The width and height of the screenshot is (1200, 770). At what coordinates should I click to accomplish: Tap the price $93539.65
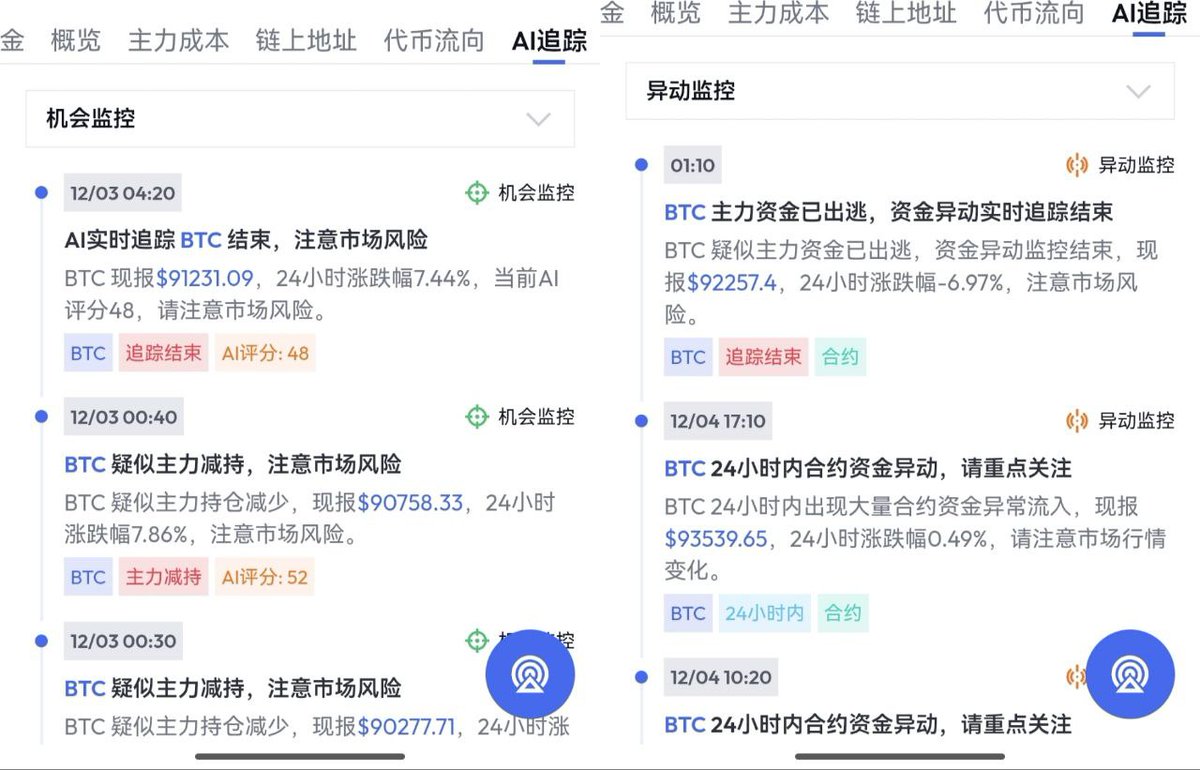[x=716, y=539]
